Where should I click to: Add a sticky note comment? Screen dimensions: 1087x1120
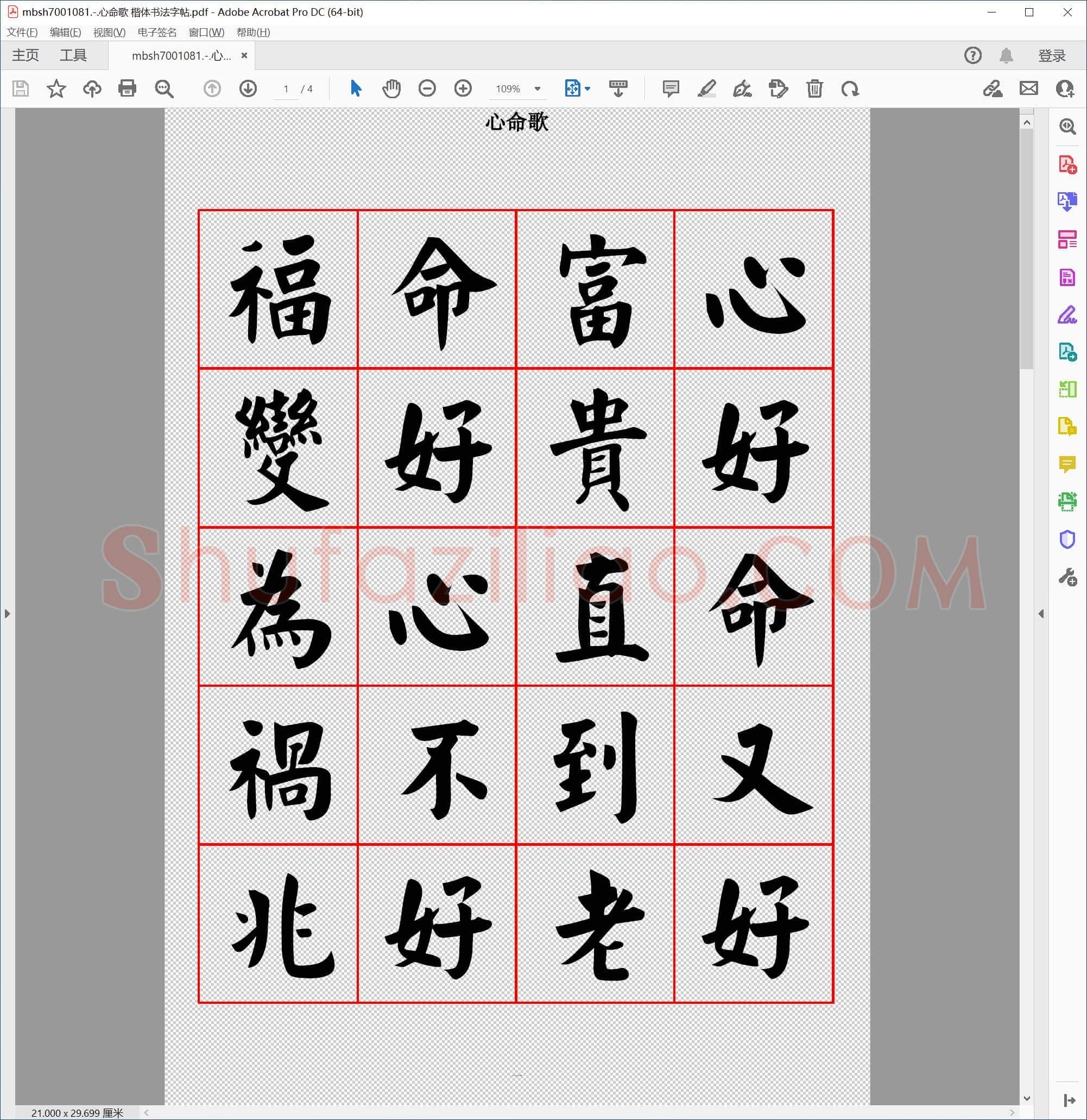coord(671,88)
